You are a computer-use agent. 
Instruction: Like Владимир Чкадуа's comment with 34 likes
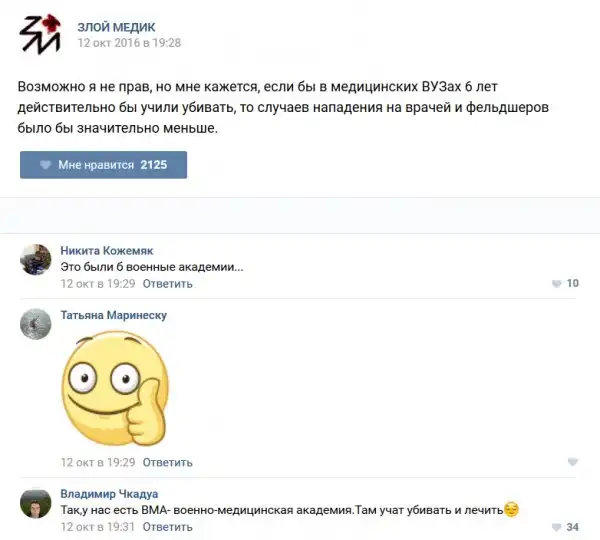pyautogui.click(x=565, y=527)
